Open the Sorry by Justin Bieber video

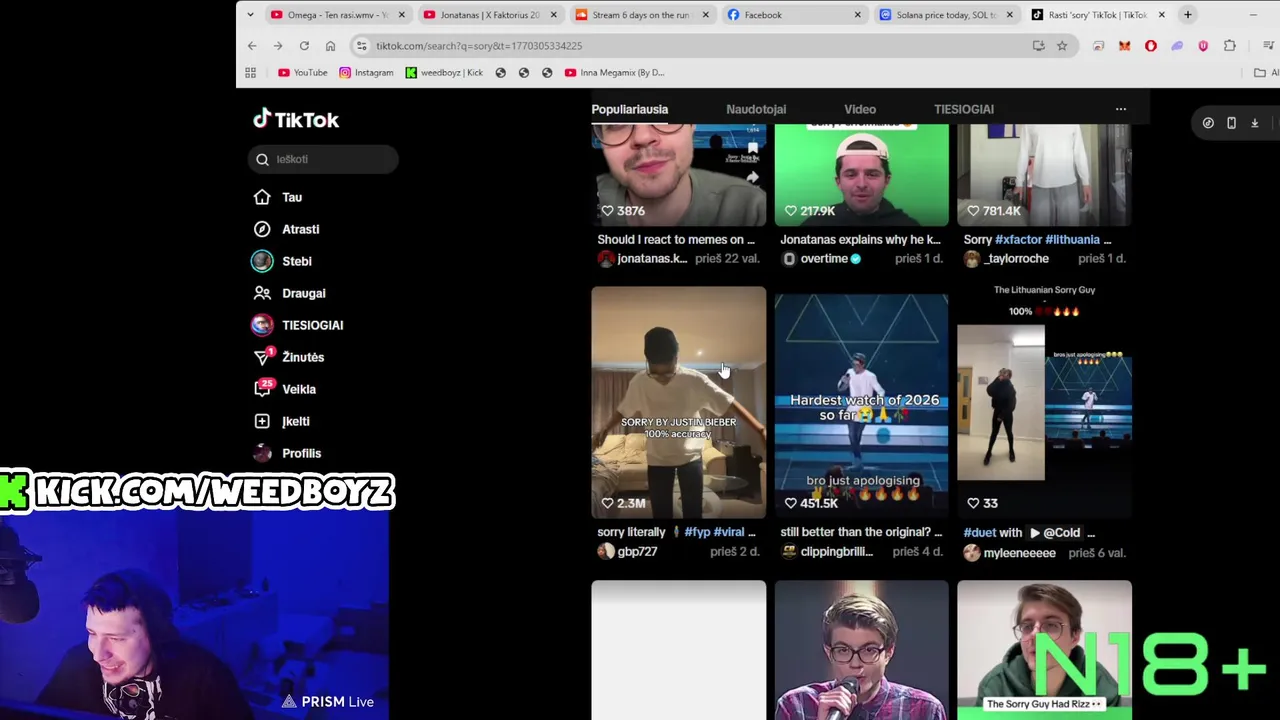pos(678,403)
